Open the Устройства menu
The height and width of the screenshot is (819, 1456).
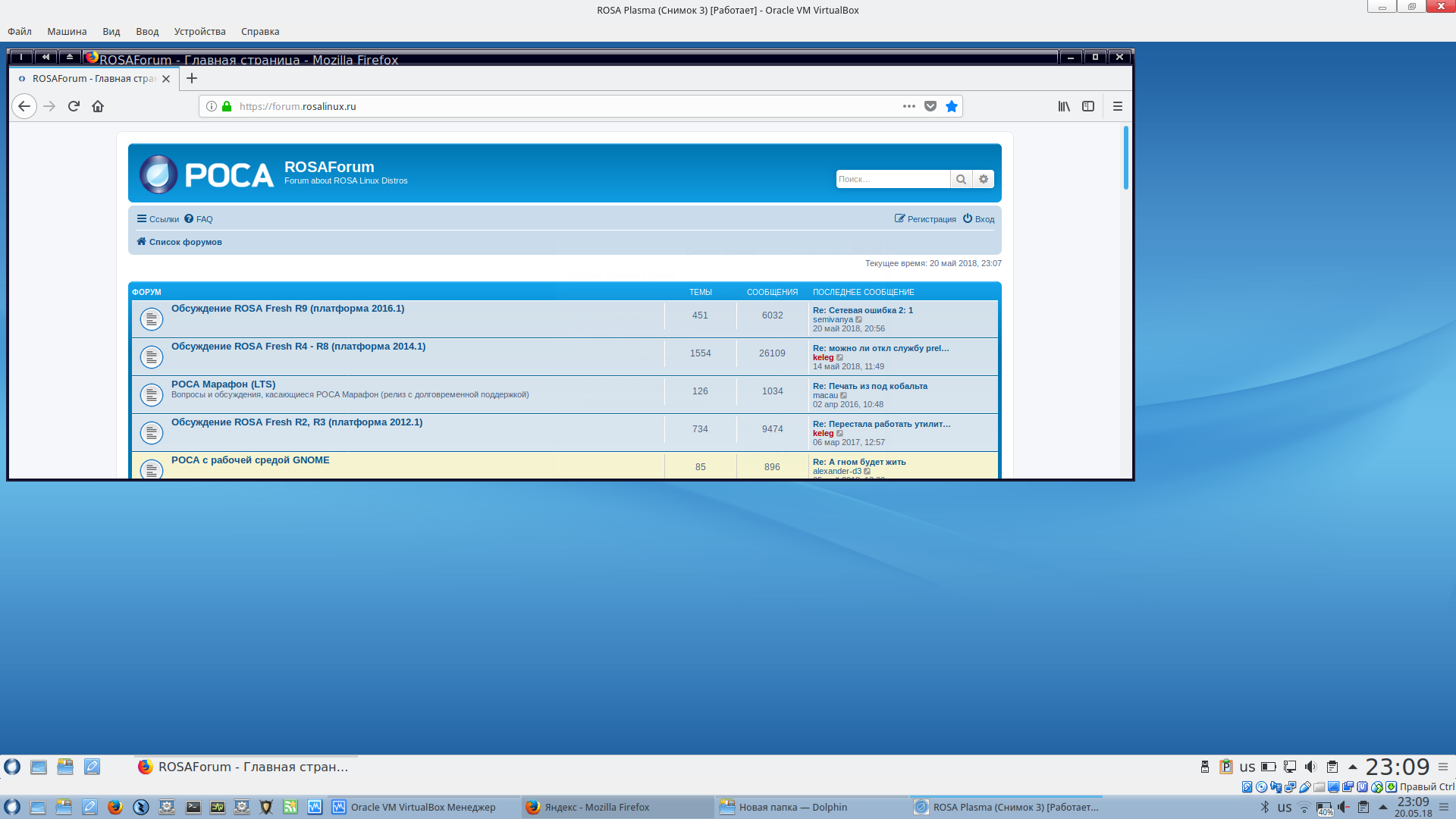point(199,31)
